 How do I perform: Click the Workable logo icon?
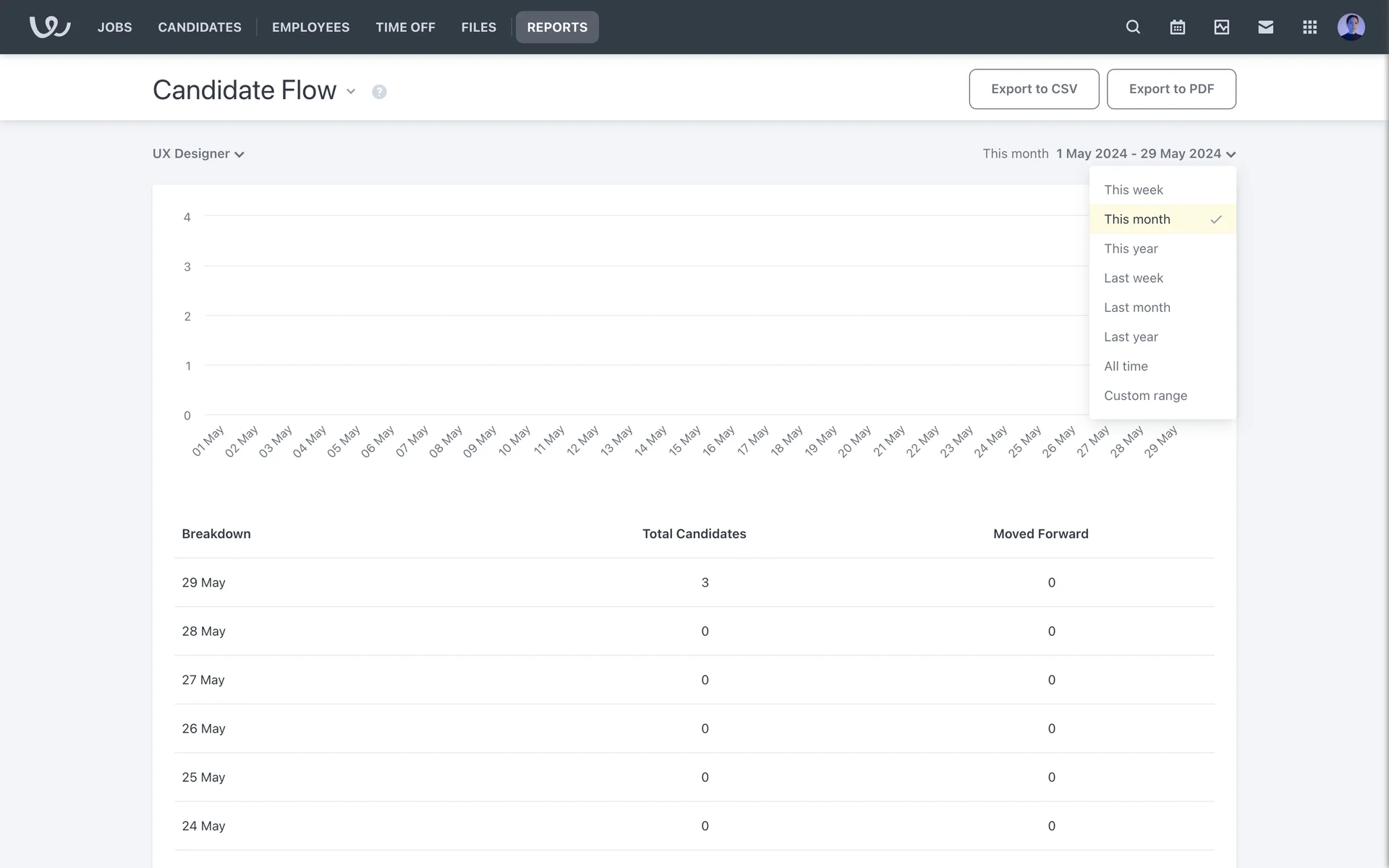click(49, 27)
